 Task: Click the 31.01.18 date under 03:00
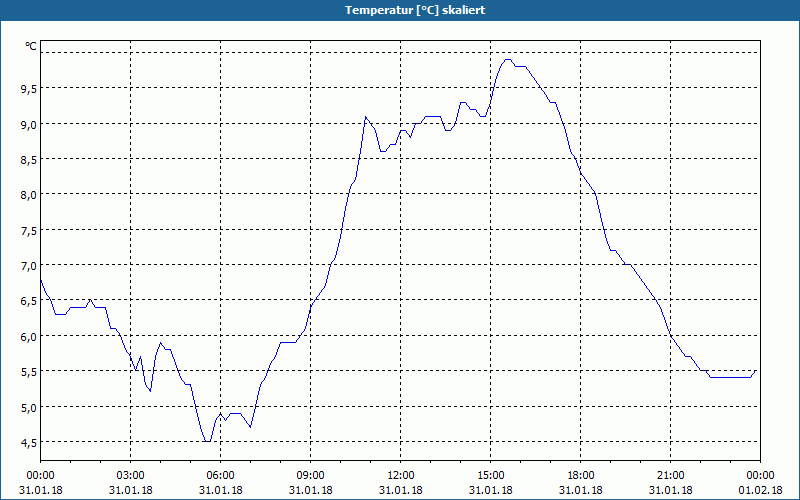pyautogui.click(x=131, y=490)
